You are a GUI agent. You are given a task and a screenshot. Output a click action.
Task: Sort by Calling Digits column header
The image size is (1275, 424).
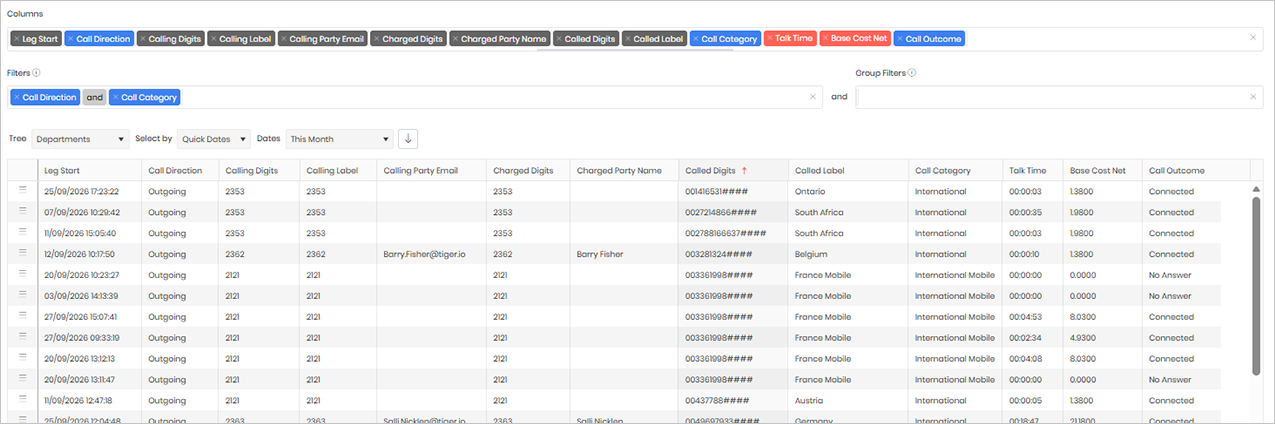tap(259, 170)
